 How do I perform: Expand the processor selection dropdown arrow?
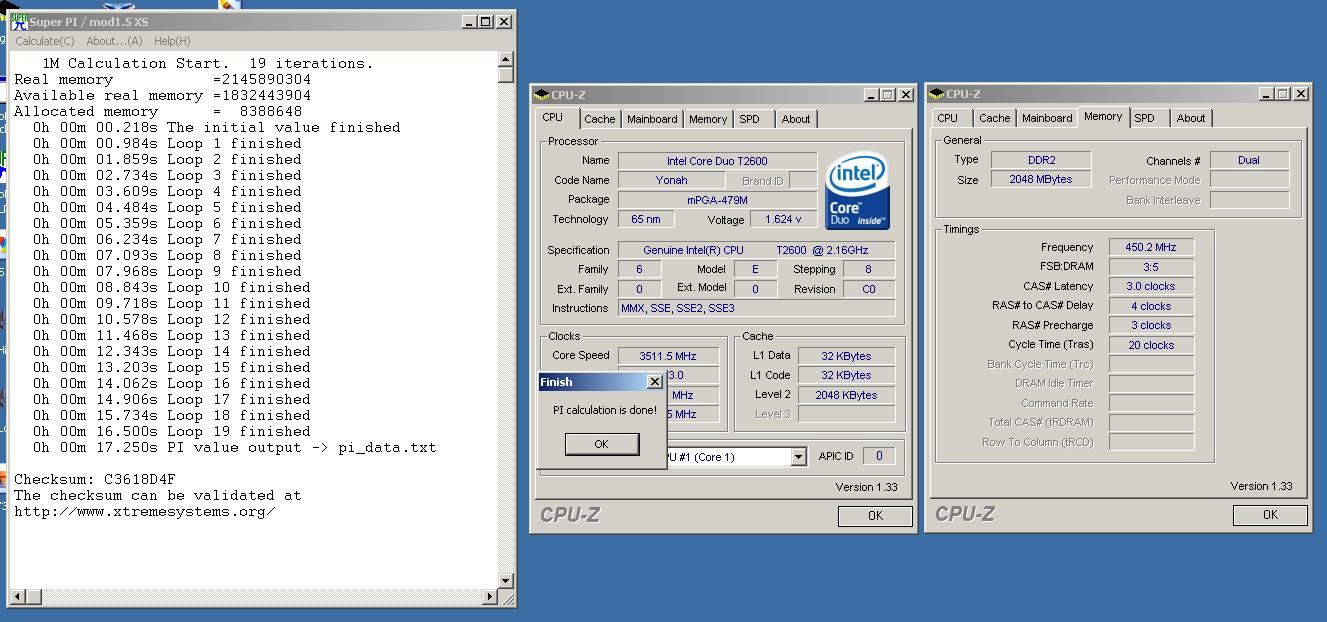[x=798, y=457]
